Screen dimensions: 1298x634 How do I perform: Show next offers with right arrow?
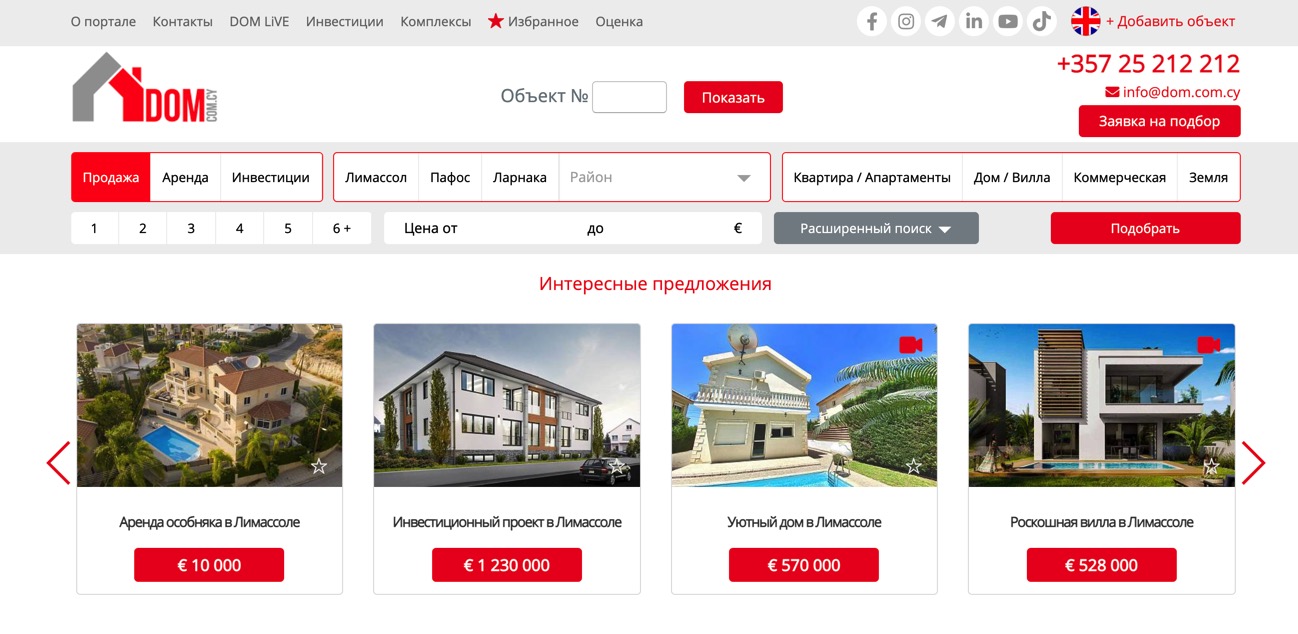pyautogui.click(x=1253, y=463)
